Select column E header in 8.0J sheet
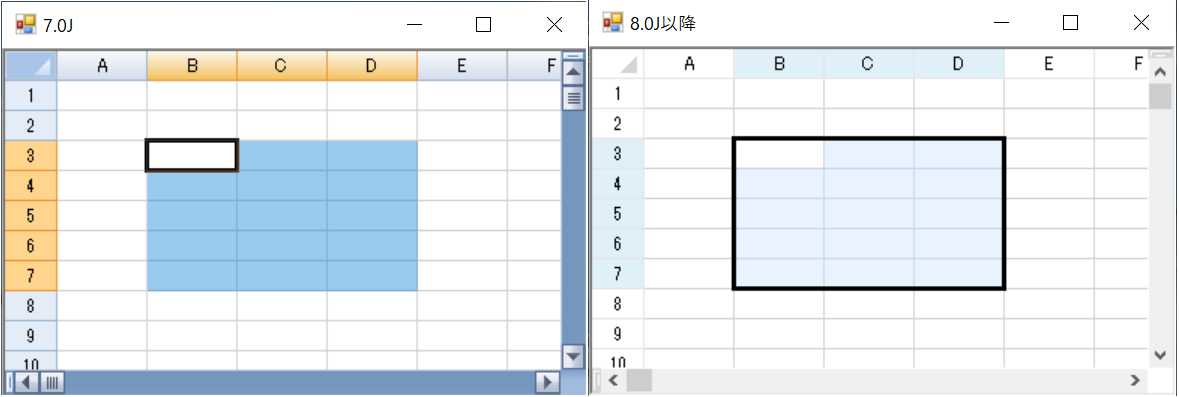 click(1048, 65)
